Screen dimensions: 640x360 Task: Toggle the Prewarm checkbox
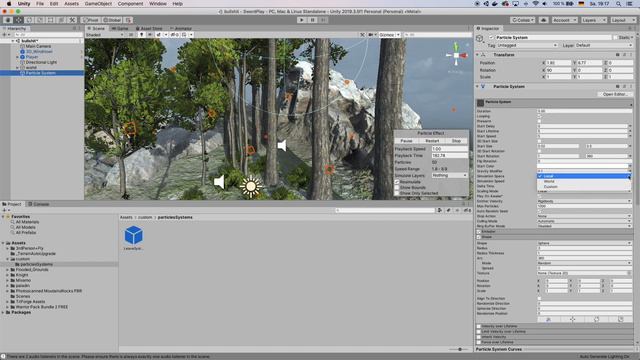(x=539, y=121)
